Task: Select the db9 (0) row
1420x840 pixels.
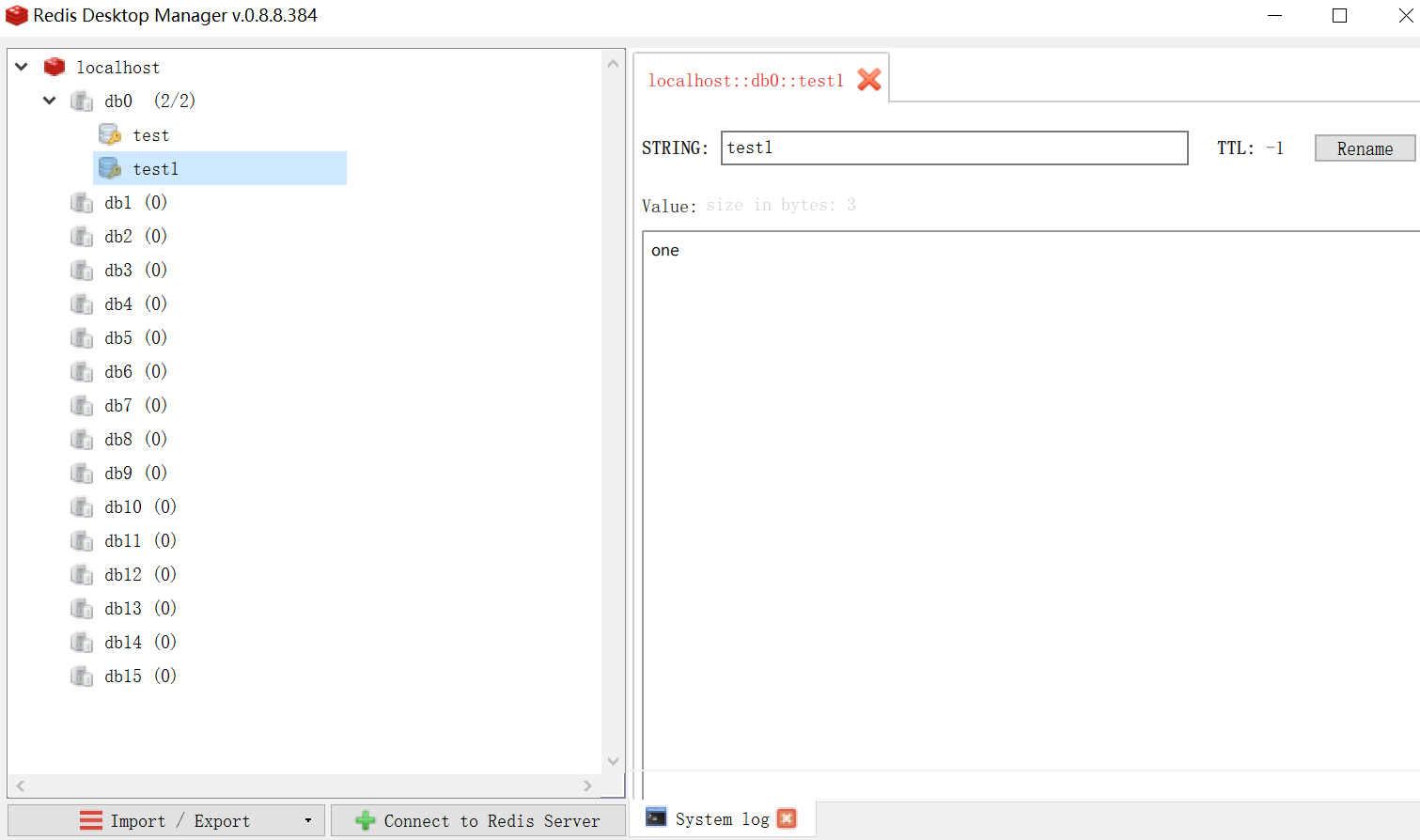Action: pyautogui.click(x=136, y=473)
